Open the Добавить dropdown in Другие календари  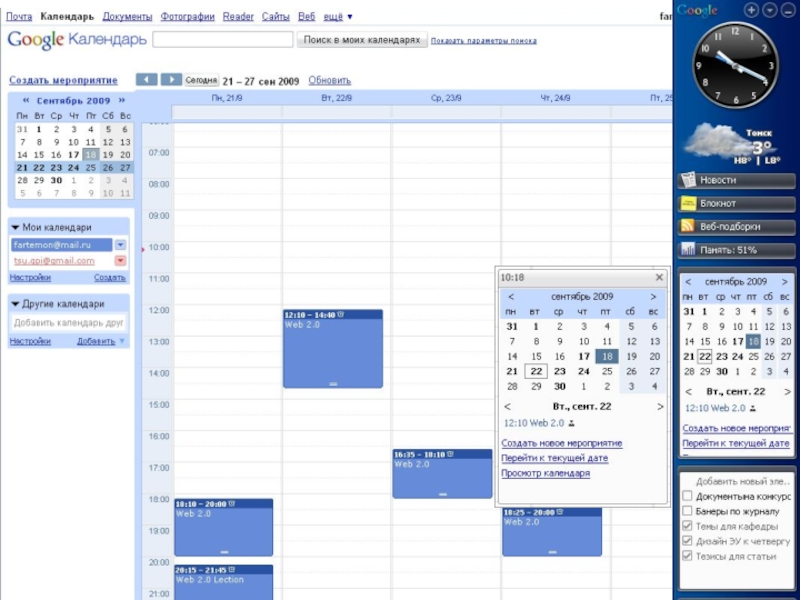101,341
